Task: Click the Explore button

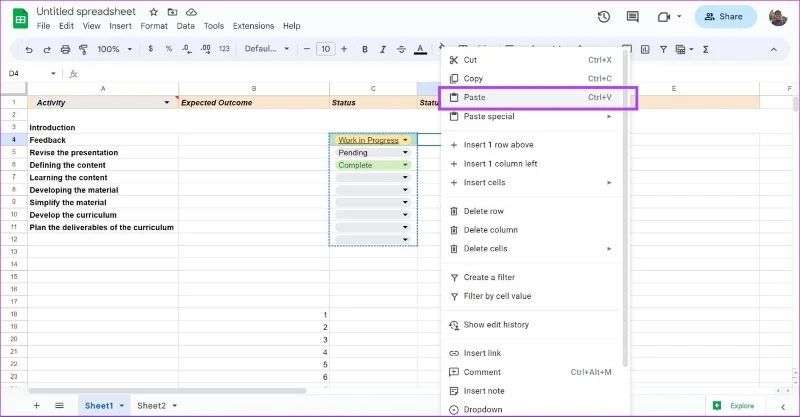Action: point(734,406)
